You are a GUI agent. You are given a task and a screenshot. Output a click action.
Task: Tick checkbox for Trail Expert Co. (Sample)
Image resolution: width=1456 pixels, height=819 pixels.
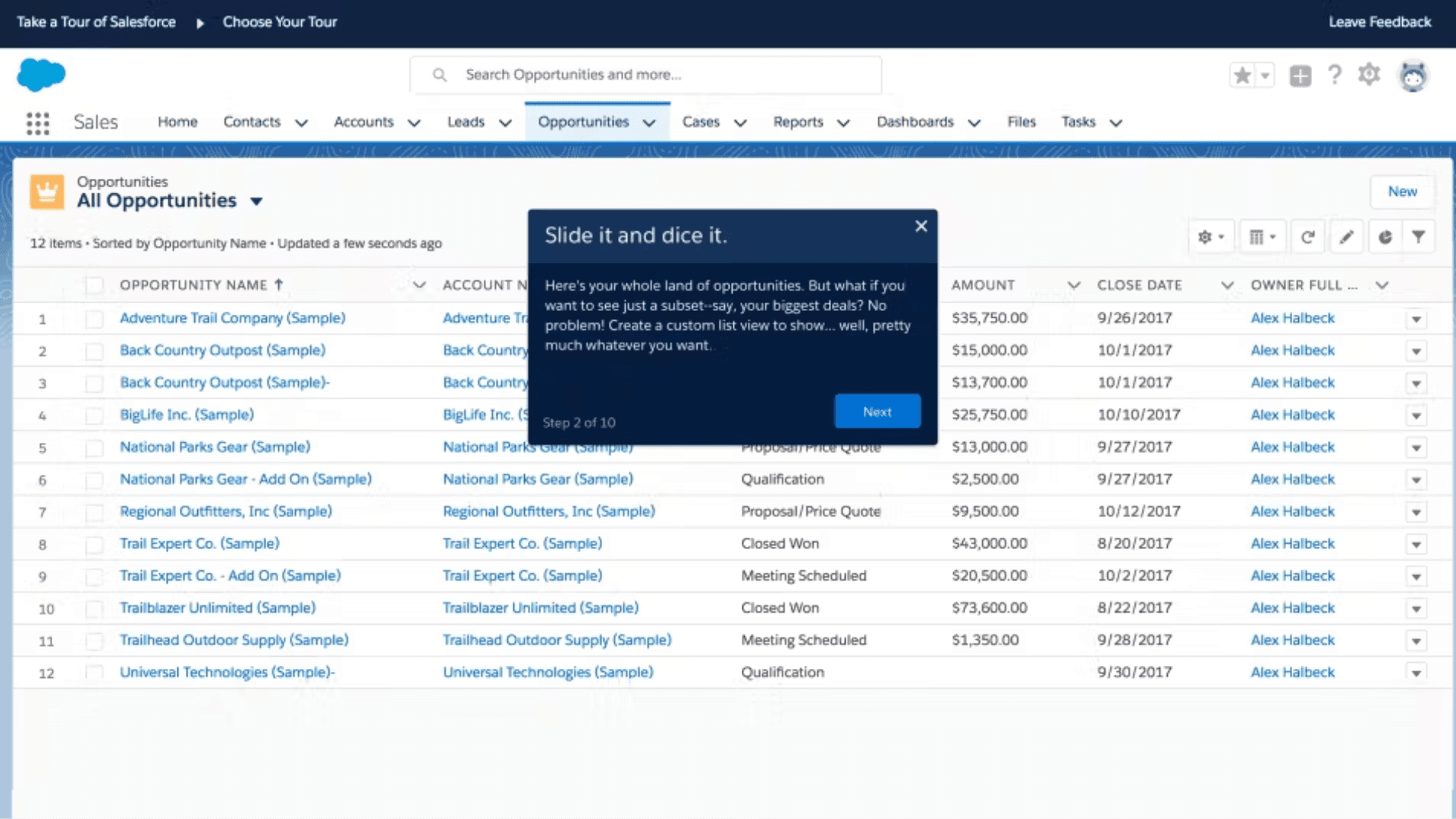click(x=94, y=544)
